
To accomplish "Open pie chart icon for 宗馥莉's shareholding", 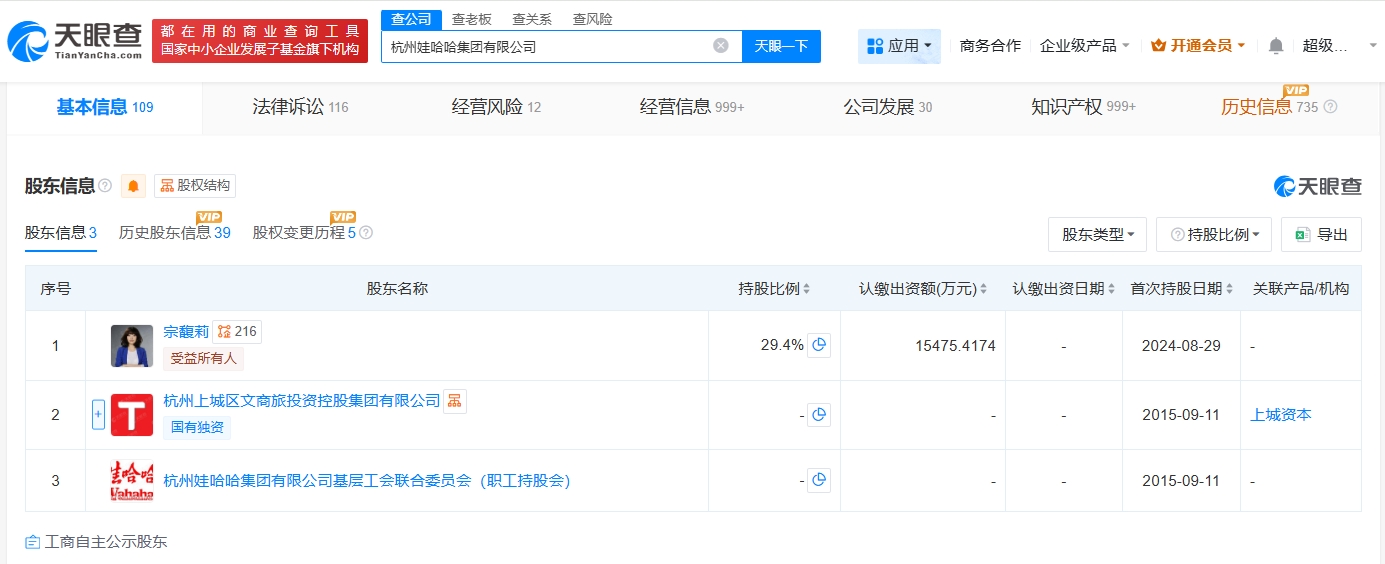I will pyautogui.click(x=819, y=345).
